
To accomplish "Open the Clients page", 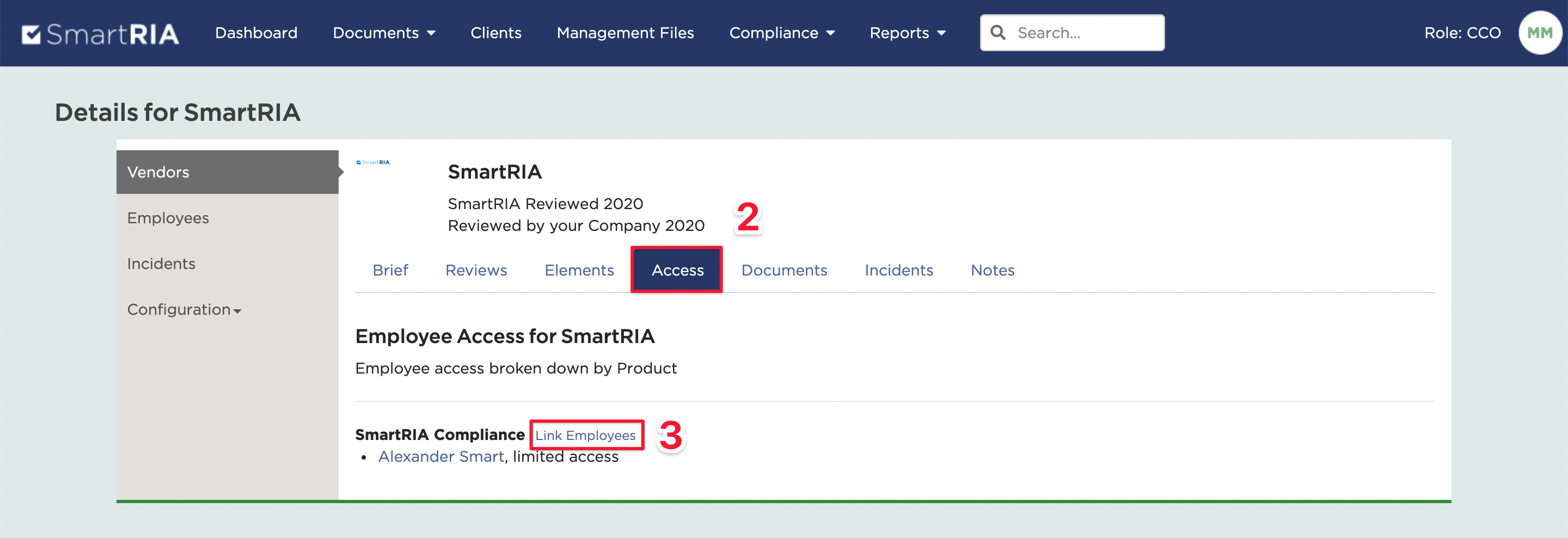I will click(x=495, y=33).
